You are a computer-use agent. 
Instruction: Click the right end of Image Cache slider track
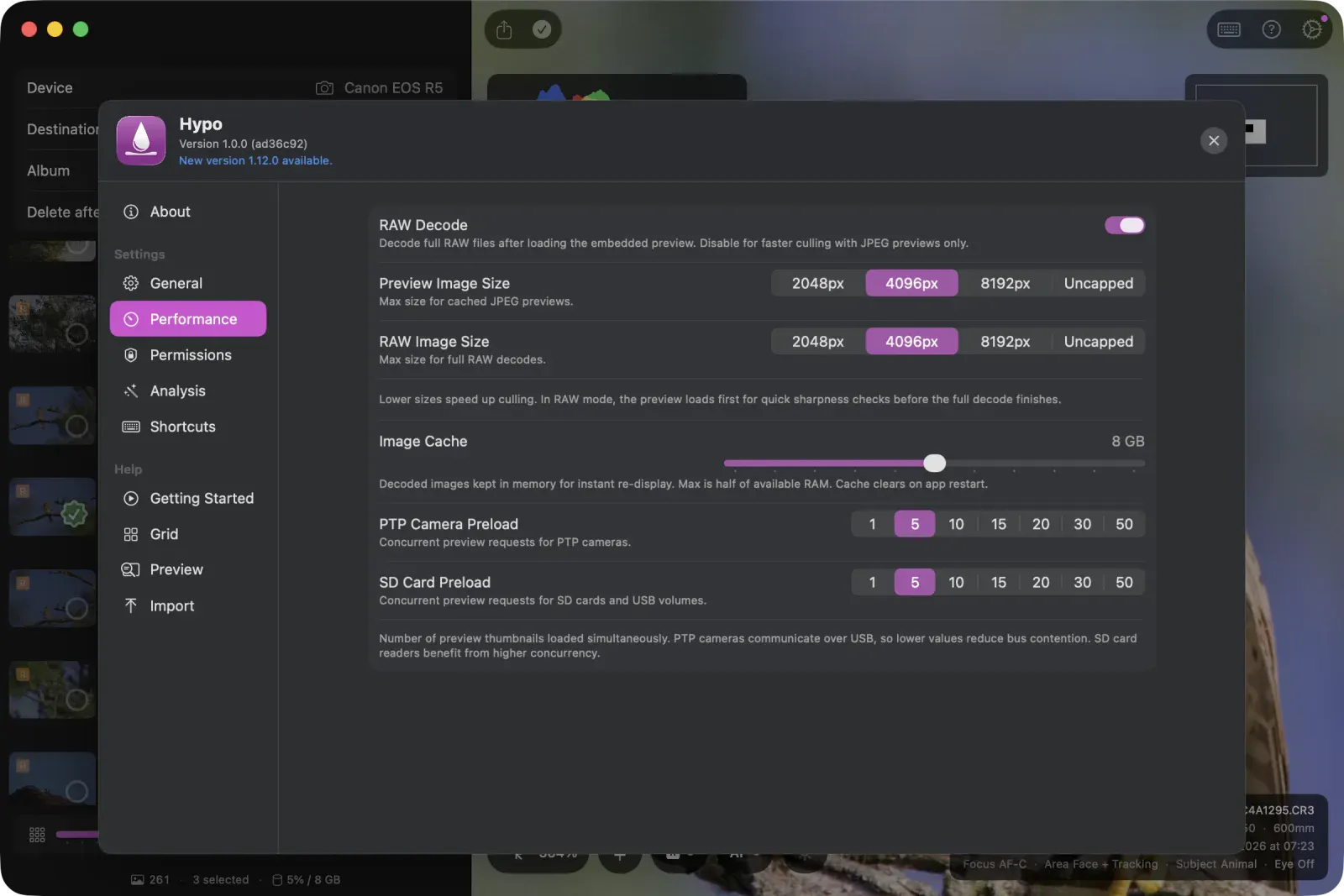click(1142, 463)
